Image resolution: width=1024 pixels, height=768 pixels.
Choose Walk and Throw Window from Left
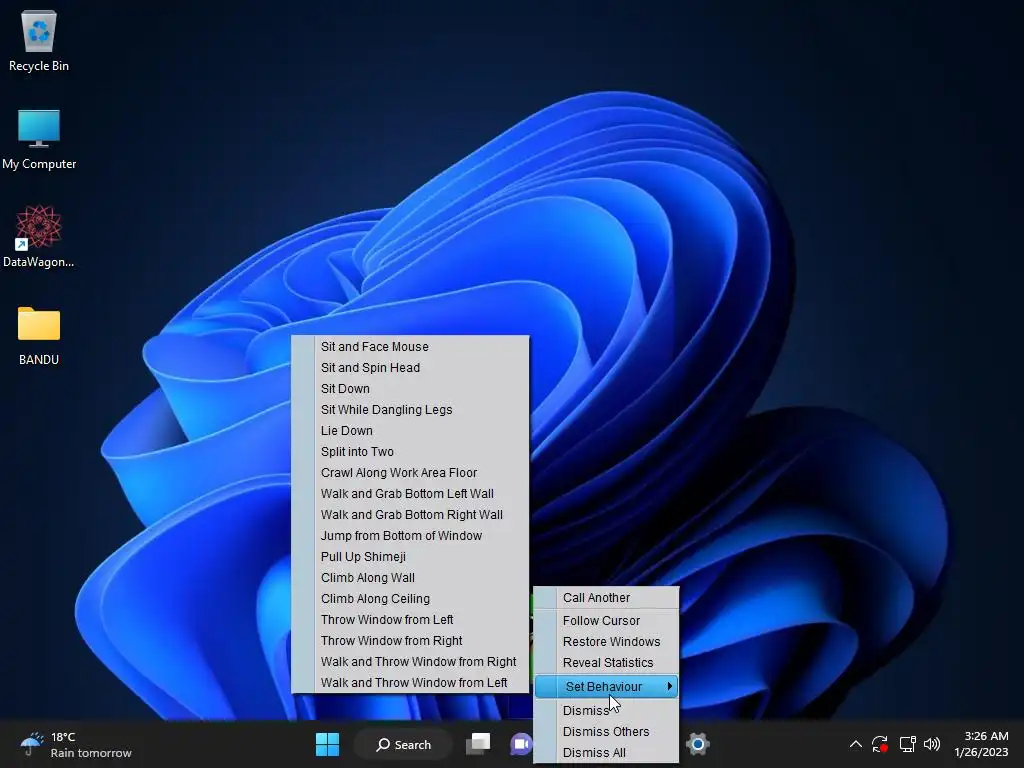pyautogui.click(x=410, y=682)
